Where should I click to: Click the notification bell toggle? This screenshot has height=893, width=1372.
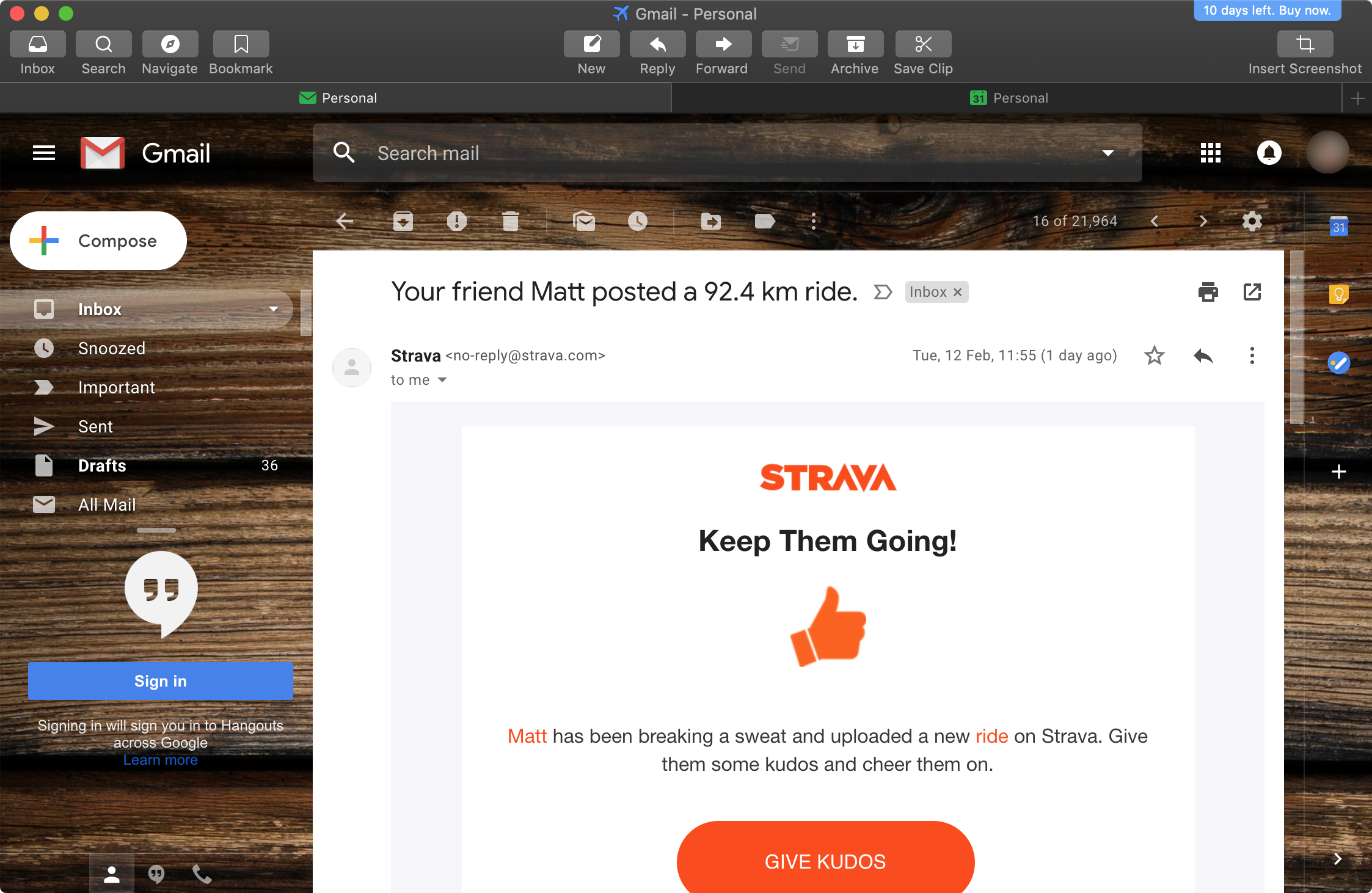(x=1269, y=153)
